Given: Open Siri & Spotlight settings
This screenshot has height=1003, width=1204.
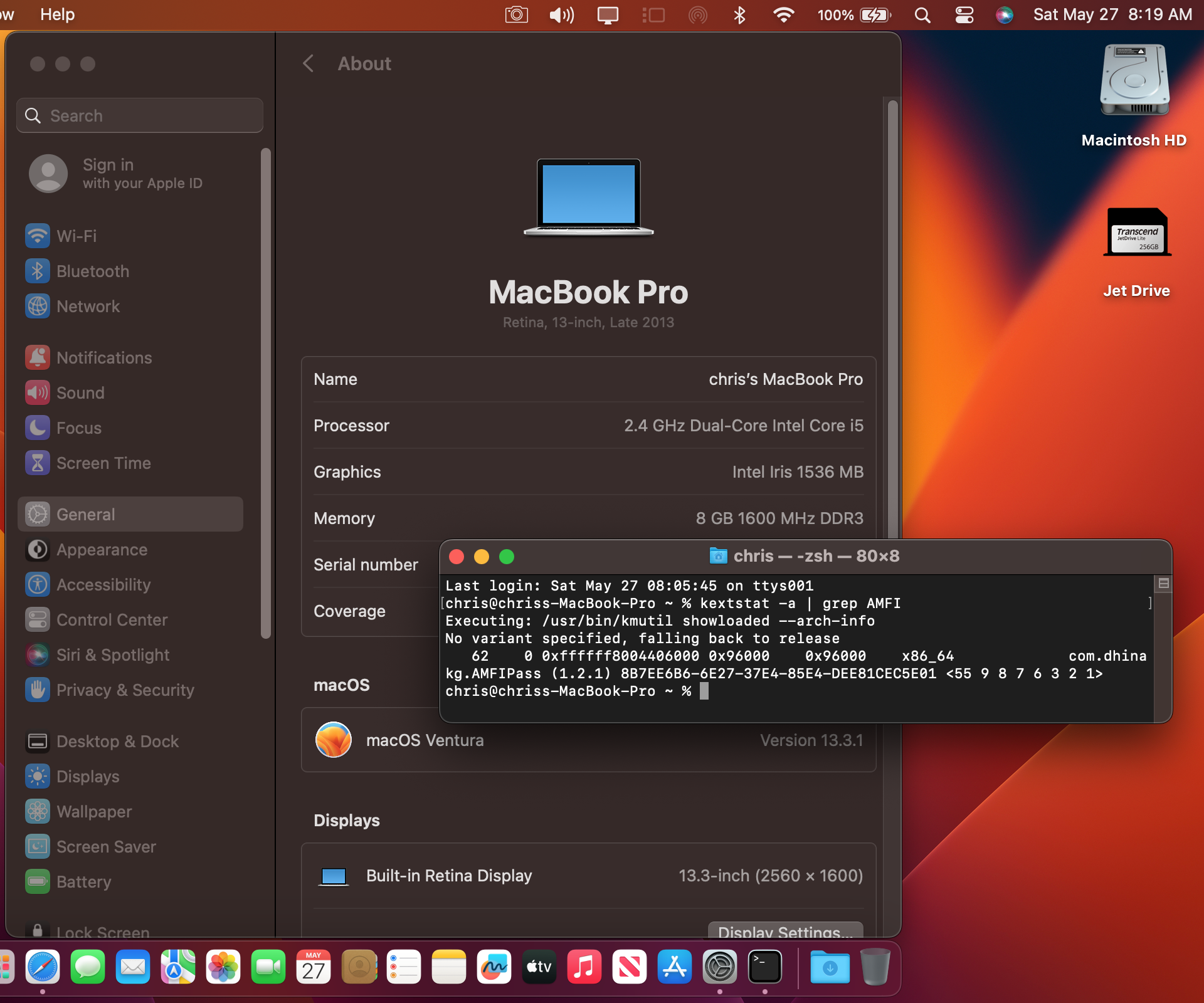Looking at the screenshot, I should [x=130, y=655].
